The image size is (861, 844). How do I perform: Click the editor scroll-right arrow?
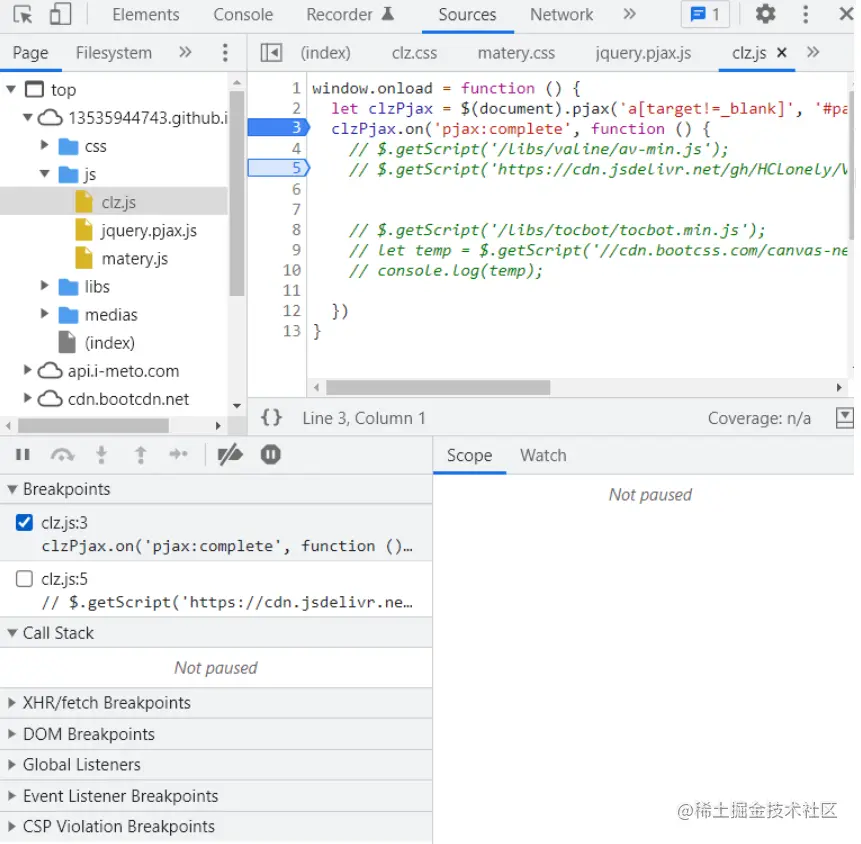pyautogui.click(x=838, y=387)
